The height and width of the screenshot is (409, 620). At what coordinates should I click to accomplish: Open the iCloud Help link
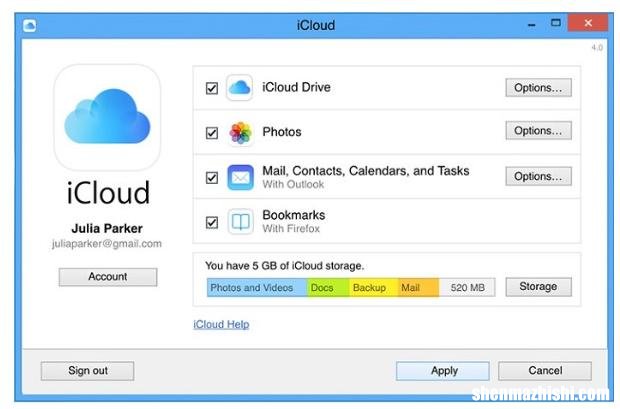tap(221, 324)
